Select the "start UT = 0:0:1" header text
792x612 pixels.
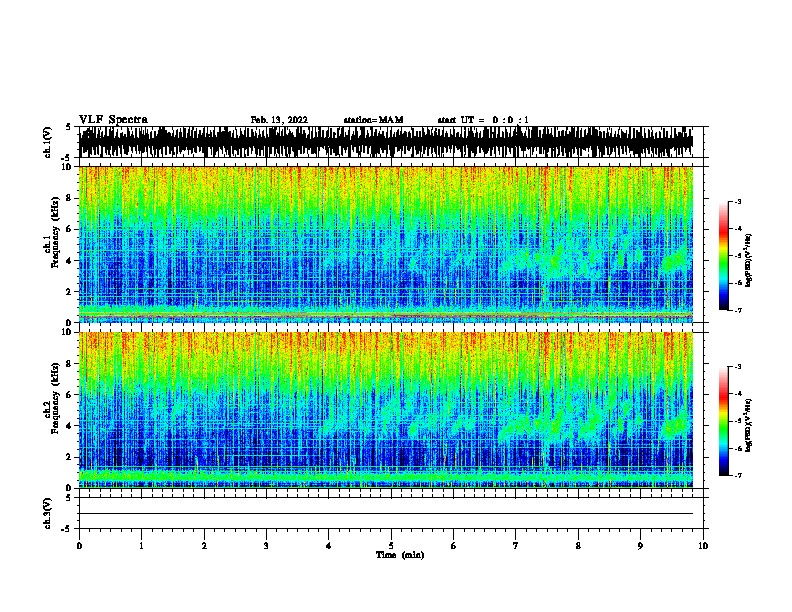(483, 120)
